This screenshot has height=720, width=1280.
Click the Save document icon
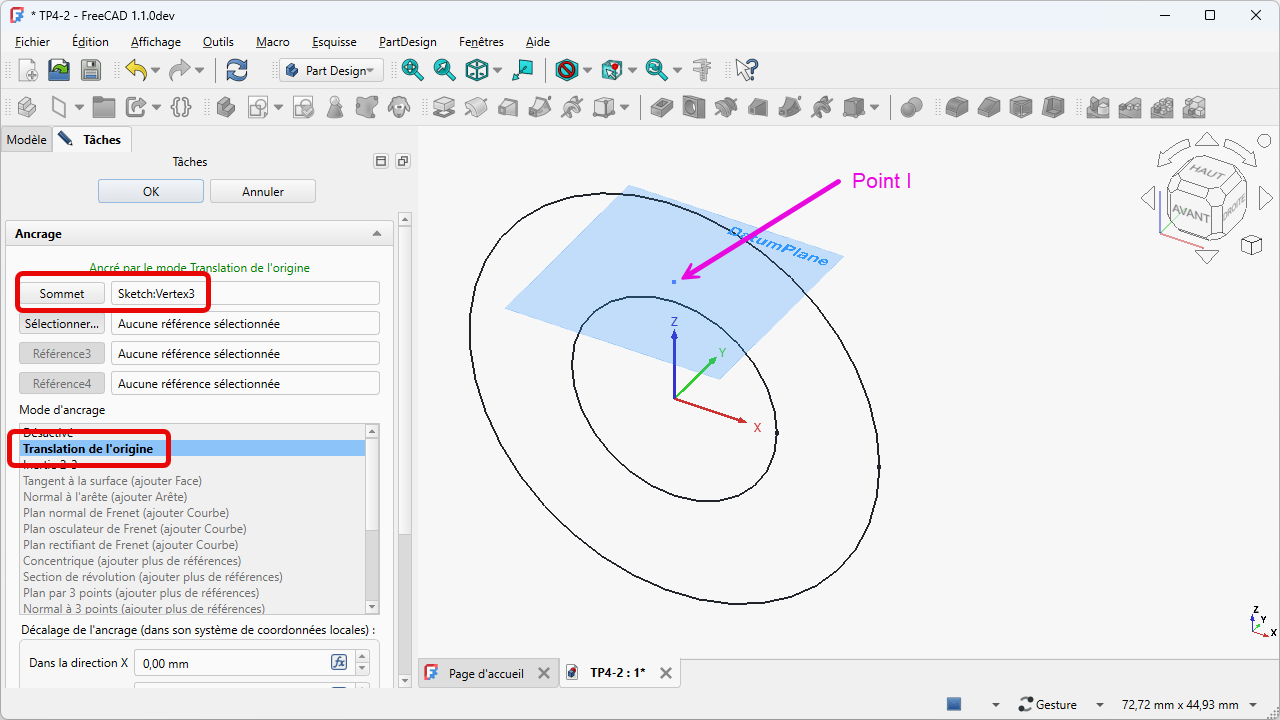91,70
